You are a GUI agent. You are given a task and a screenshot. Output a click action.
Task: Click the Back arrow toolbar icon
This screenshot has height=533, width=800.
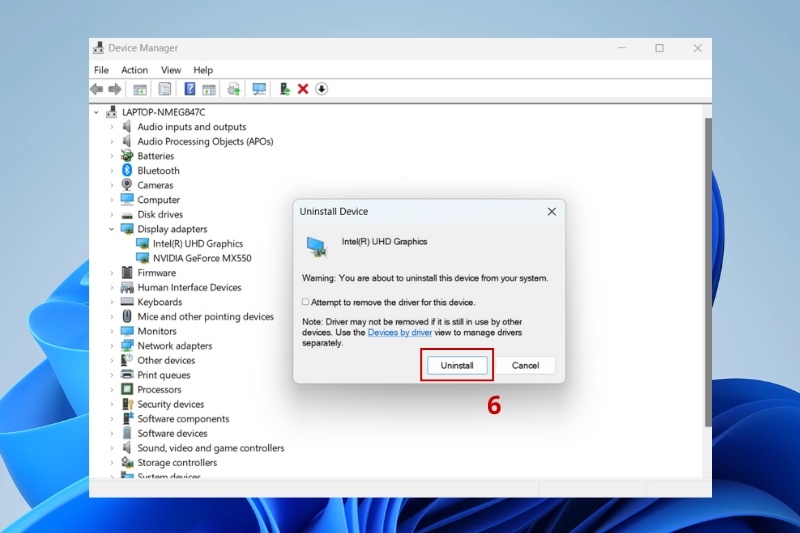pos(96,89)
